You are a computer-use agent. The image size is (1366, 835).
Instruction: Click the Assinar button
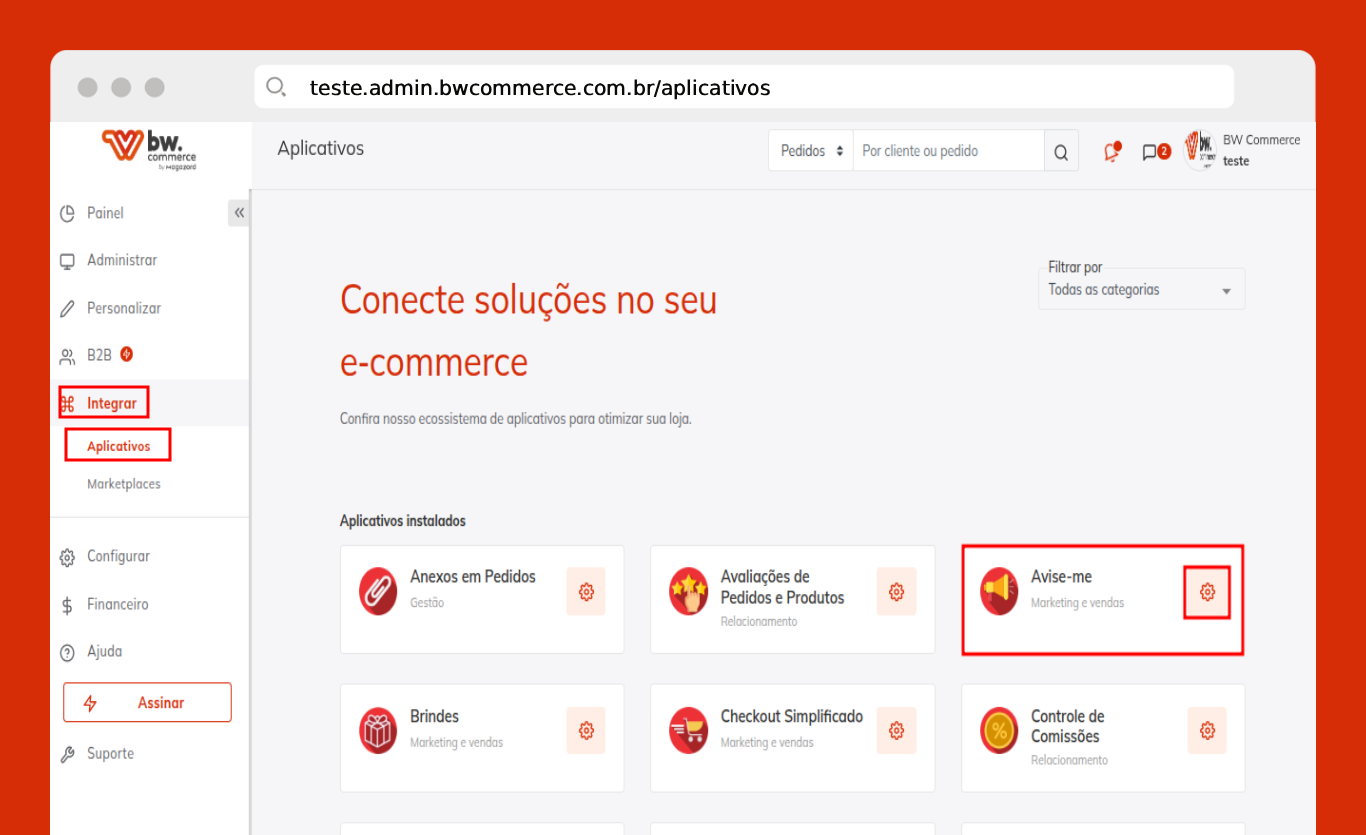[147, 702]
